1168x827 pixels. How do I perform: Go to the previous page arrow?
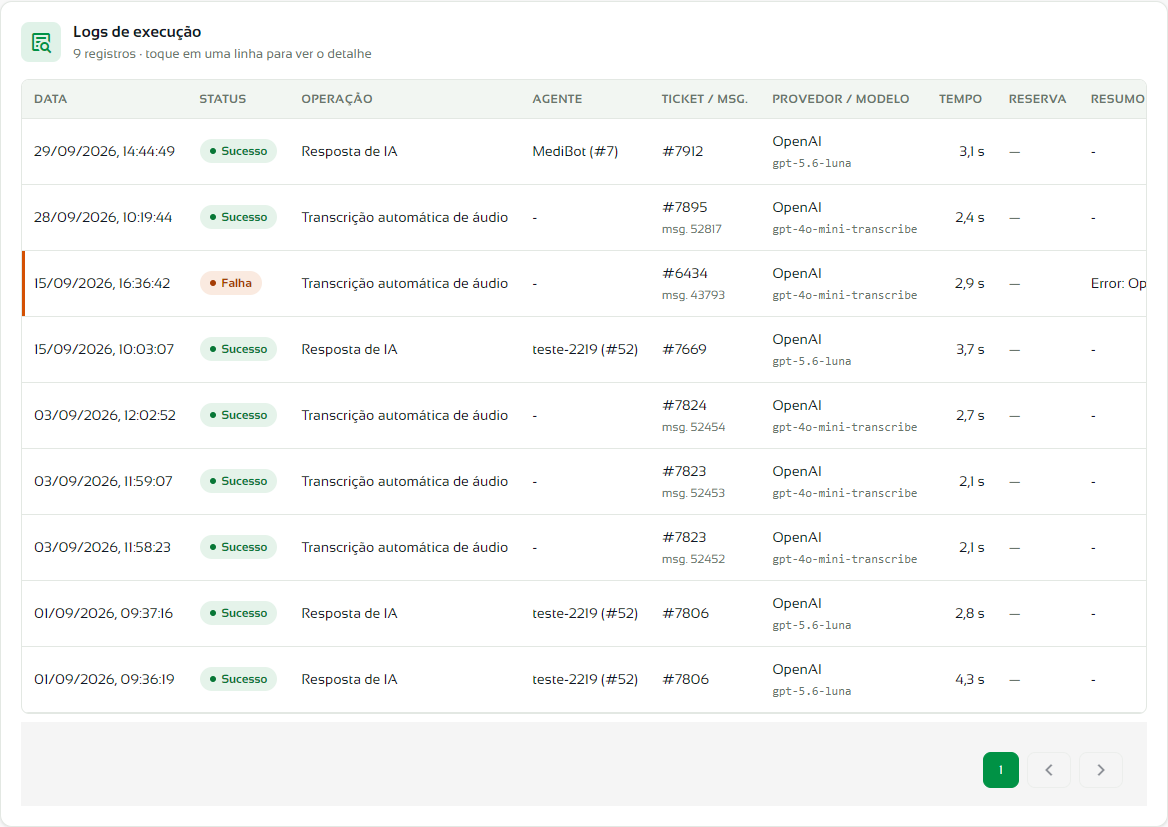pos(1049,770)
